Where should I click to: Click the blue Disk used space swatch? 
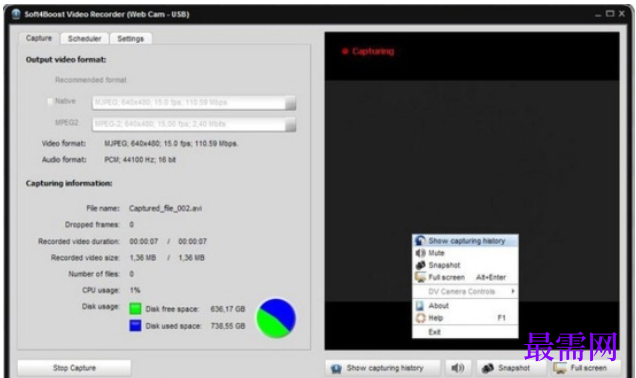[135, 326]
